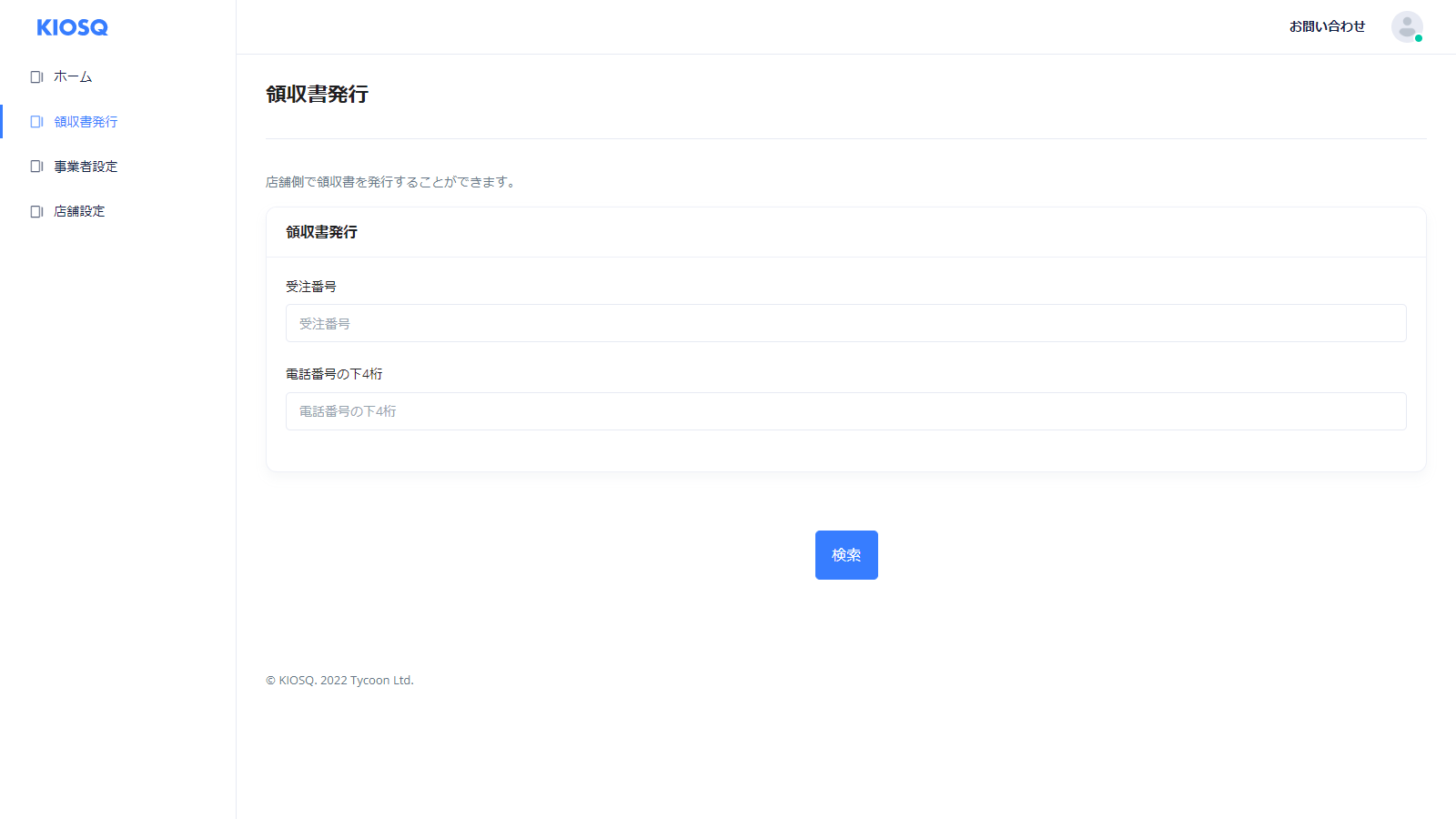This screenshot has width=1456, height=819.
Task: Click the 店舗側で領収書を発行 description text
Action: point(391,182)
